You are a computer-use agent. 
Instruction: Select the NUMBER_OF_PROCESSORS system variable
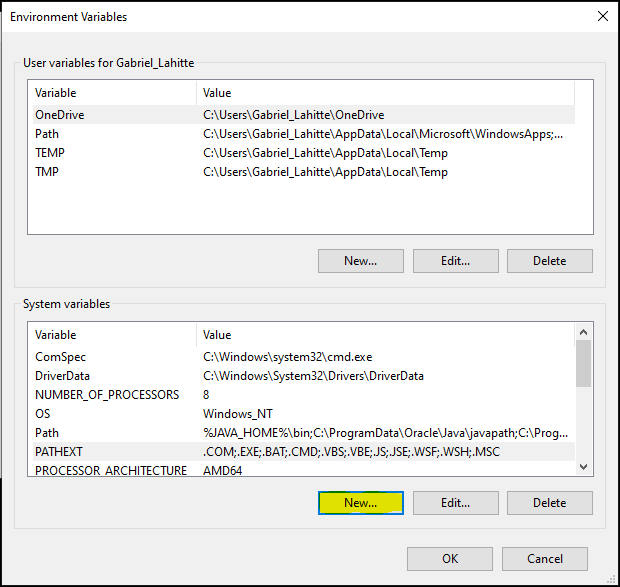107,395
